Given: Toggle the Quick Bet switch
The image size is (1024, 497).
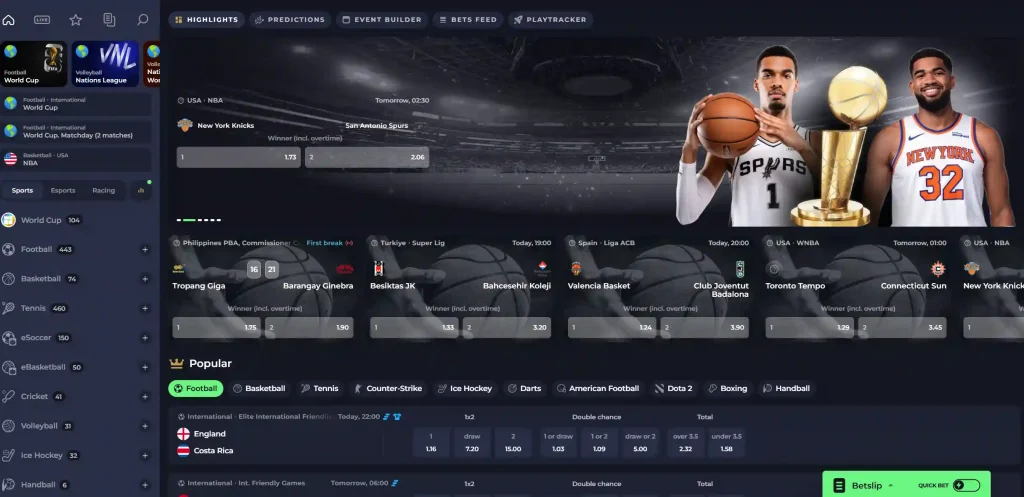Looking at the screenshot, I should tap(967, 485).
